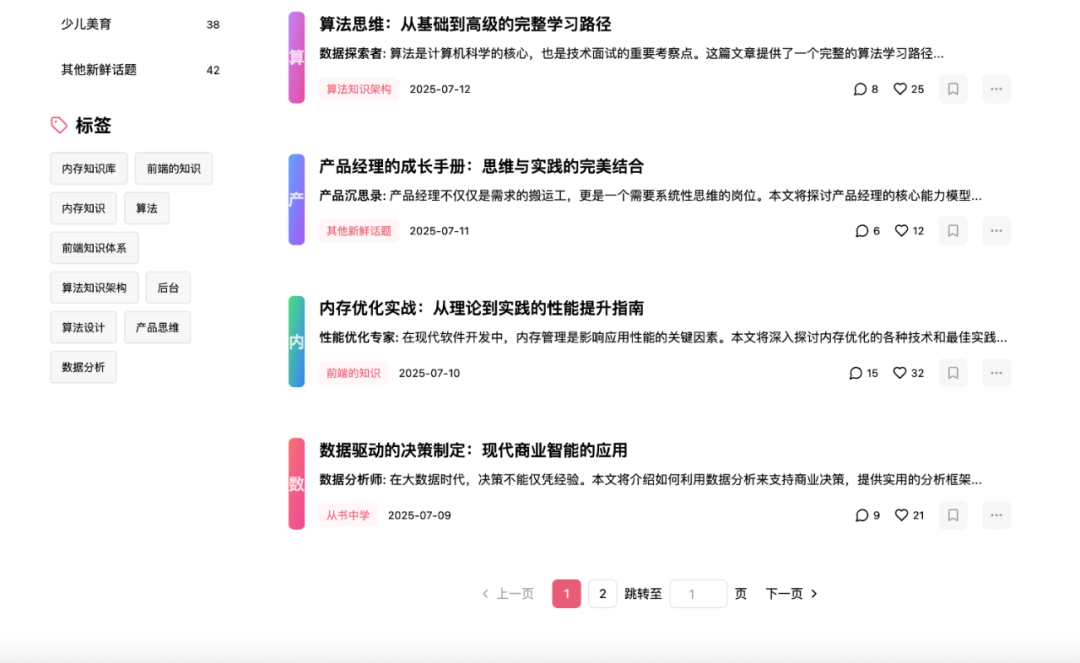Bookmark the 内存优化实战 article
1080x663 pixels.
point(953,373)
